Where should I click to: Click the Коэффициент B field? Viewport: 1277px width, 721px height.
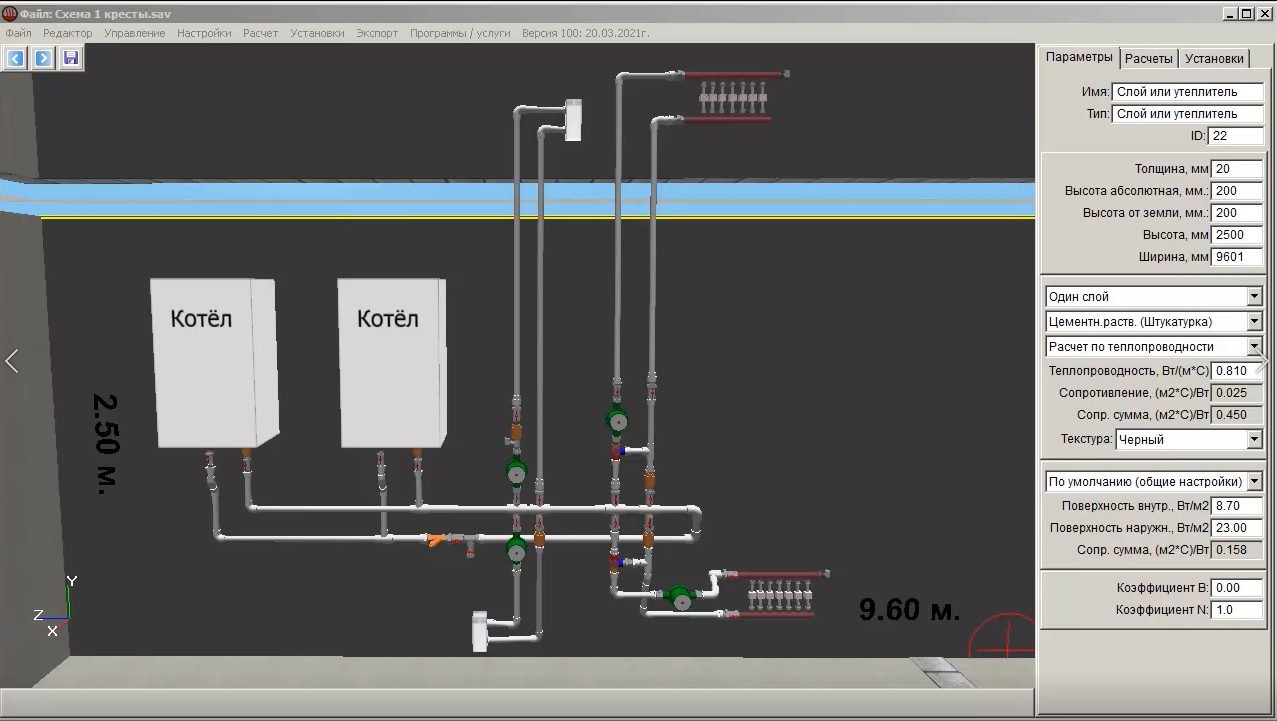(1237, 588)
